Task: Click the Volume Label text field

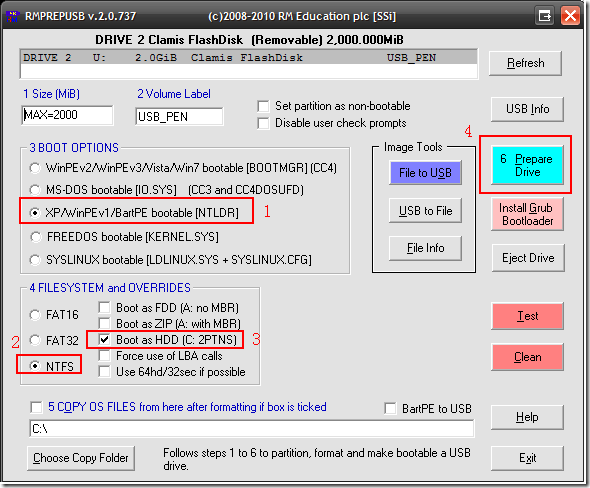Action: (x=179, y=117)
